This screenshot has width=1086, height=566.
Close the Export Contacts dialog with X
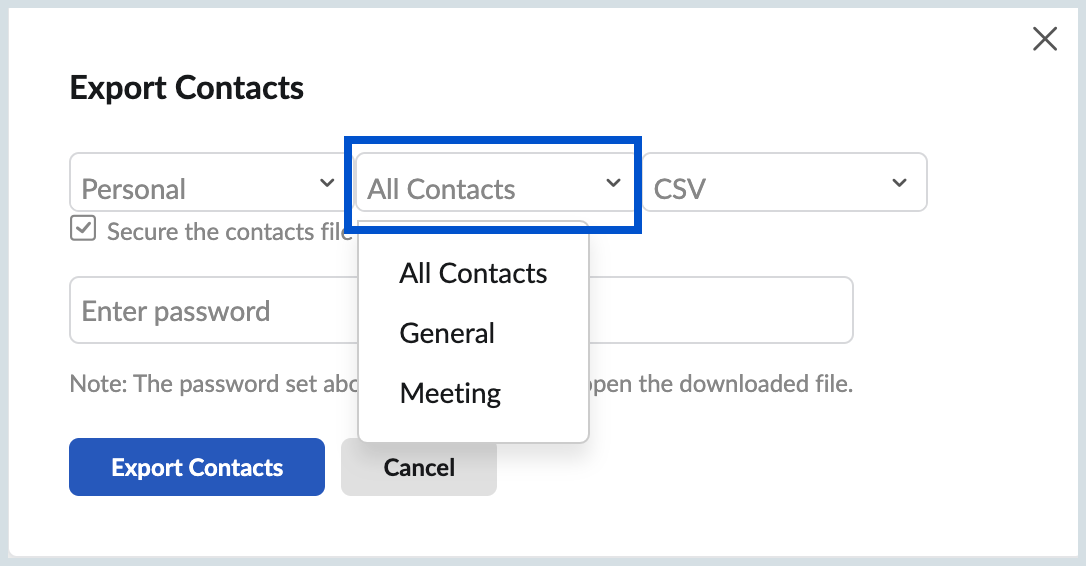[x=1044, y=39]
